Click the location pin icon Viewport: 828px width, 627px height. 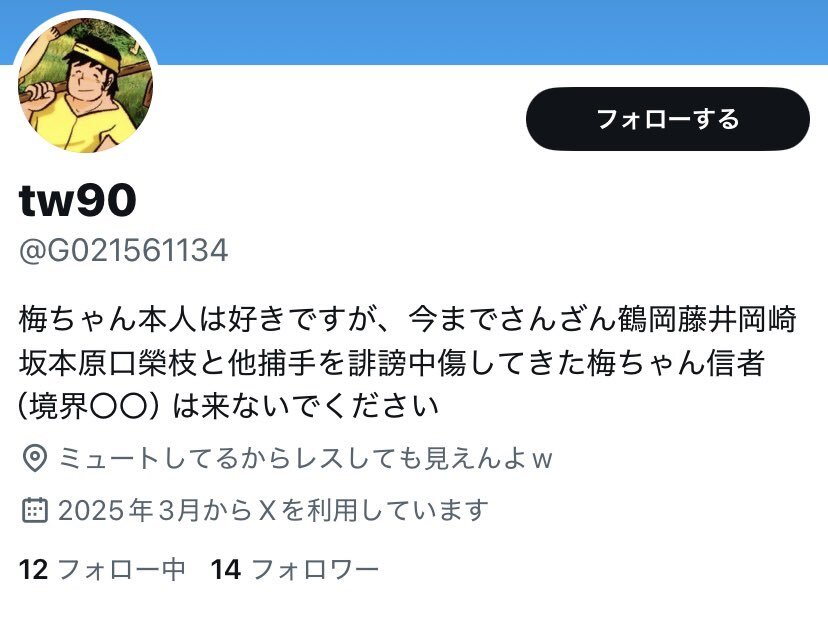(x=35, y=458)
